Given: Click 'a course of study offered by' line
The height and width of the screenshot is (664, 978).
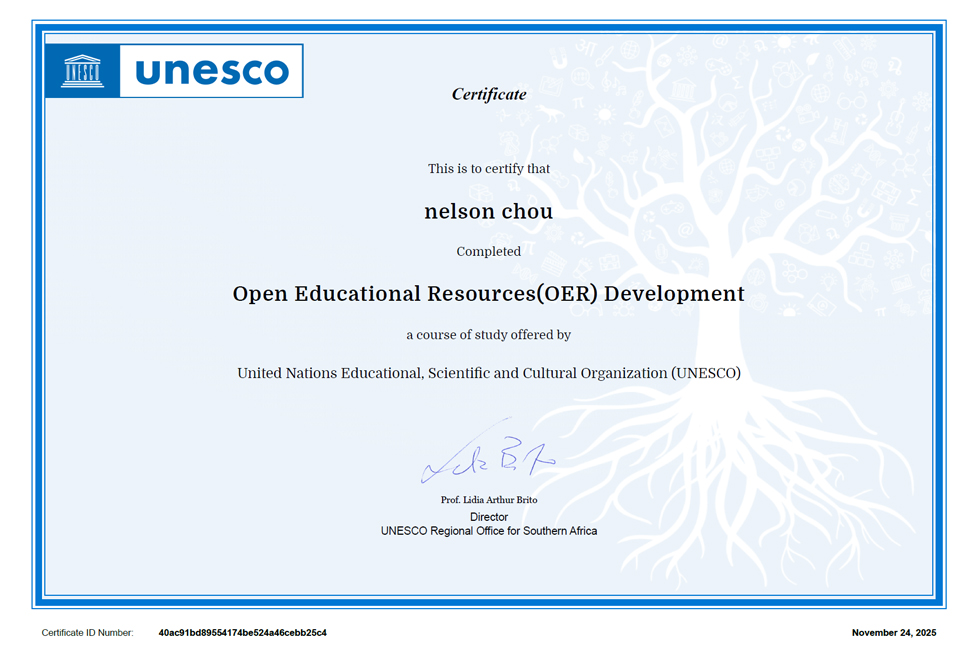Looking at the screenshot, I should (488, 335).
